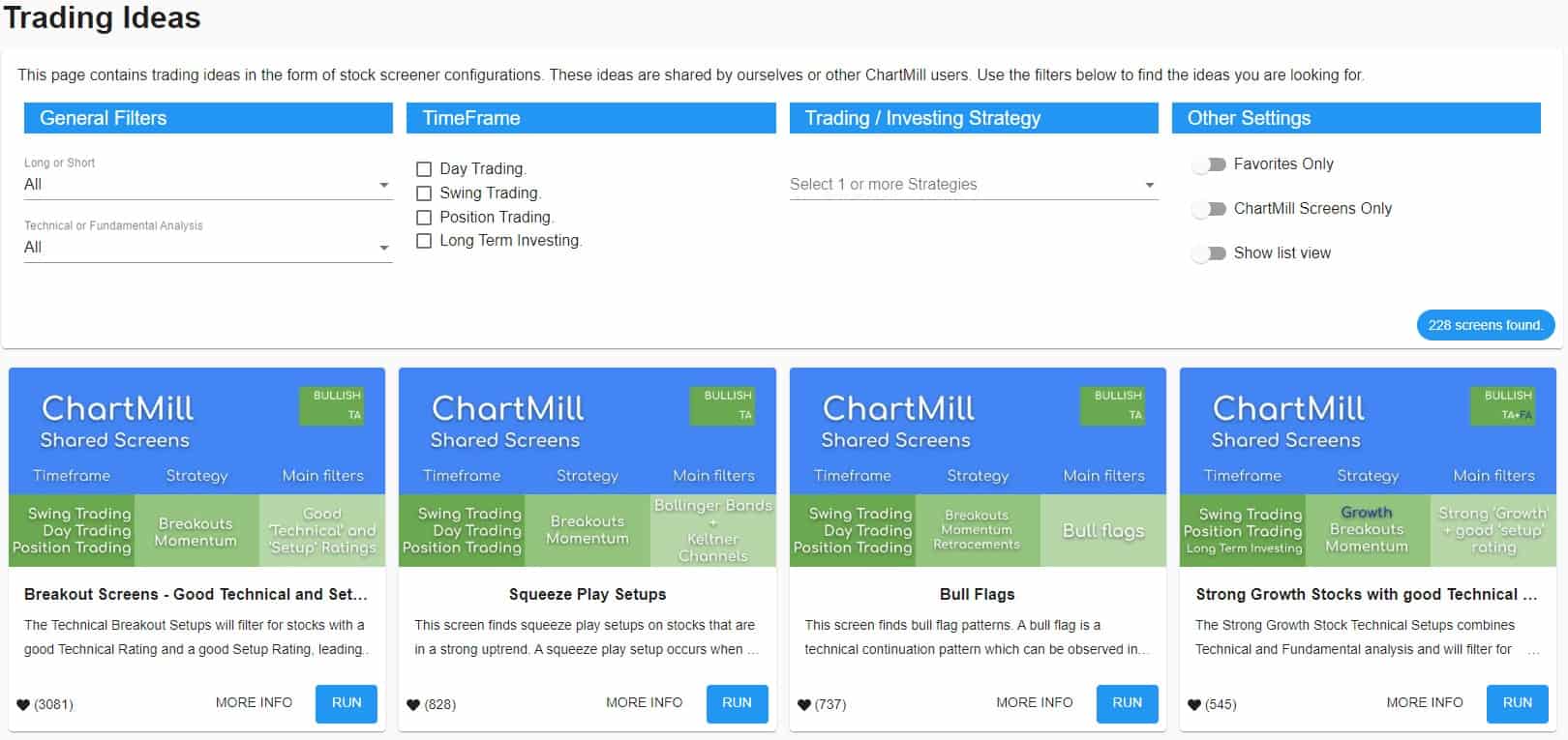Click the Bull Flags card title
1568x740 pixels.
tap(977, 594)
